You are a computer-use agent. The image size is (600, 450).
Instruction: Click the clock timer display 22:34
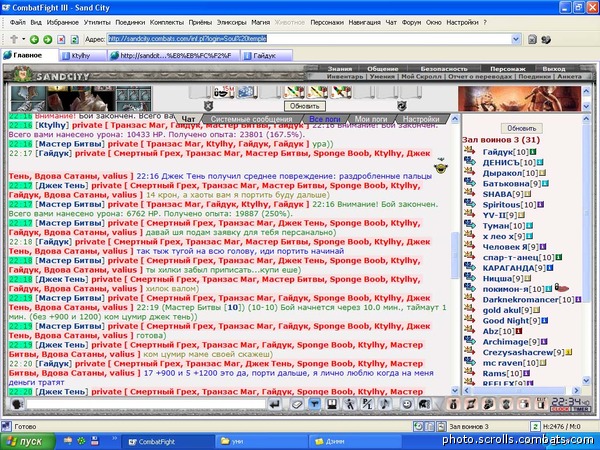(570, 404)
